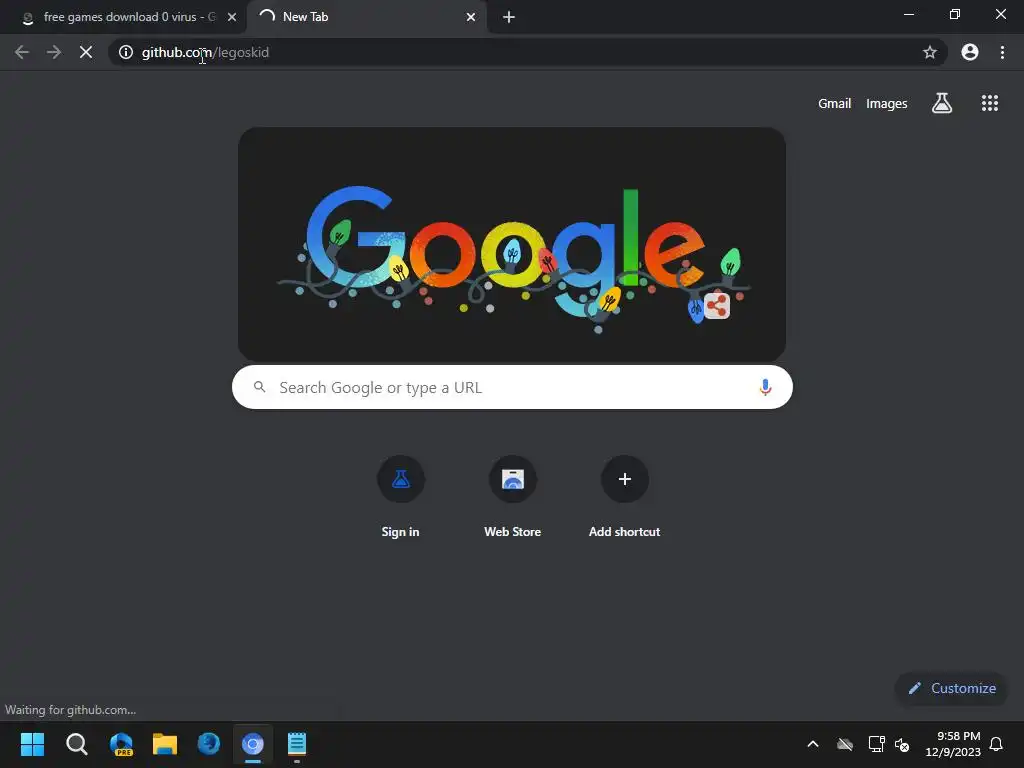1024x768 pixels.
Task: Open a new tab with plus button
Action: 509,17
